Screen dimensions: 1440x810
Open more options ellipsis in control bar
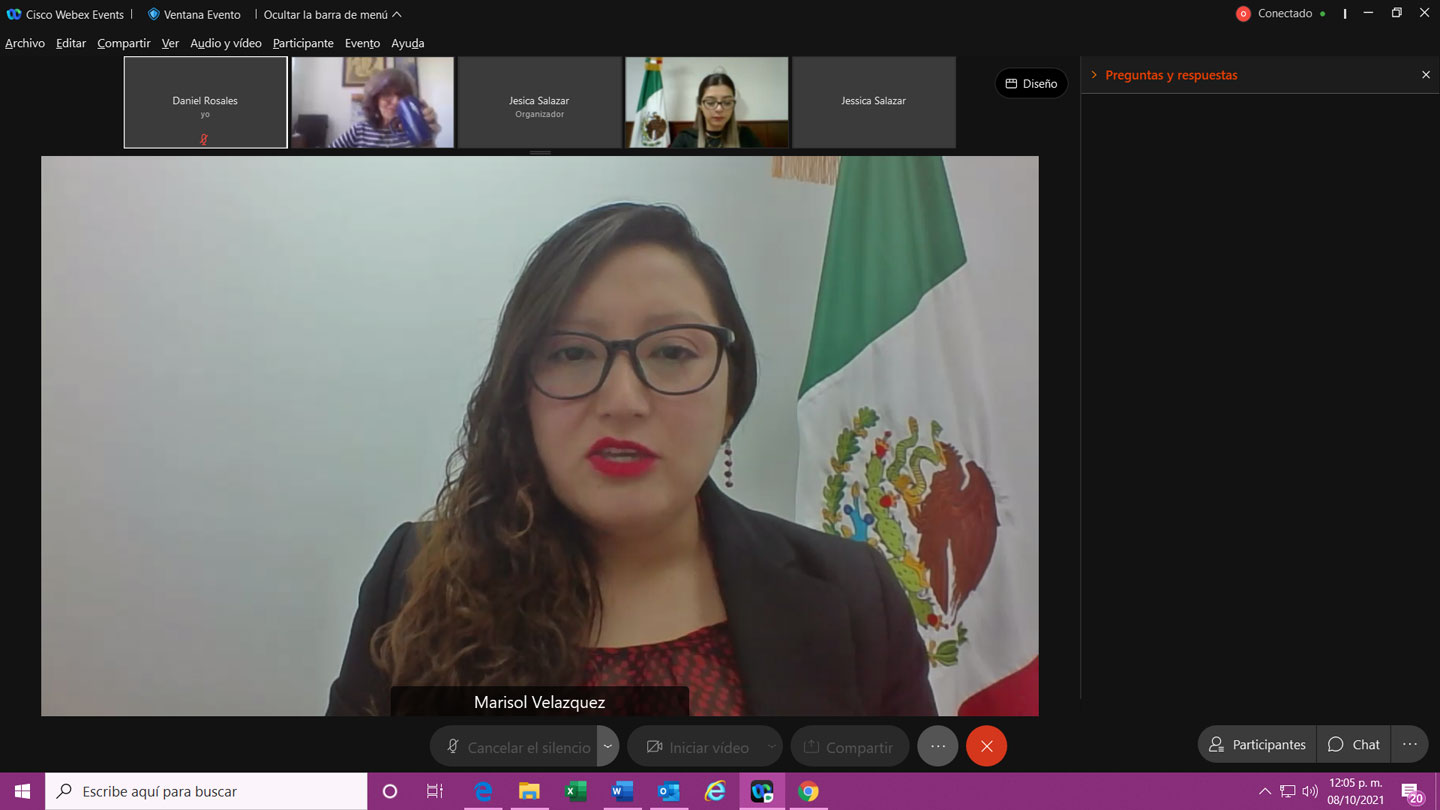pos(937,746)
